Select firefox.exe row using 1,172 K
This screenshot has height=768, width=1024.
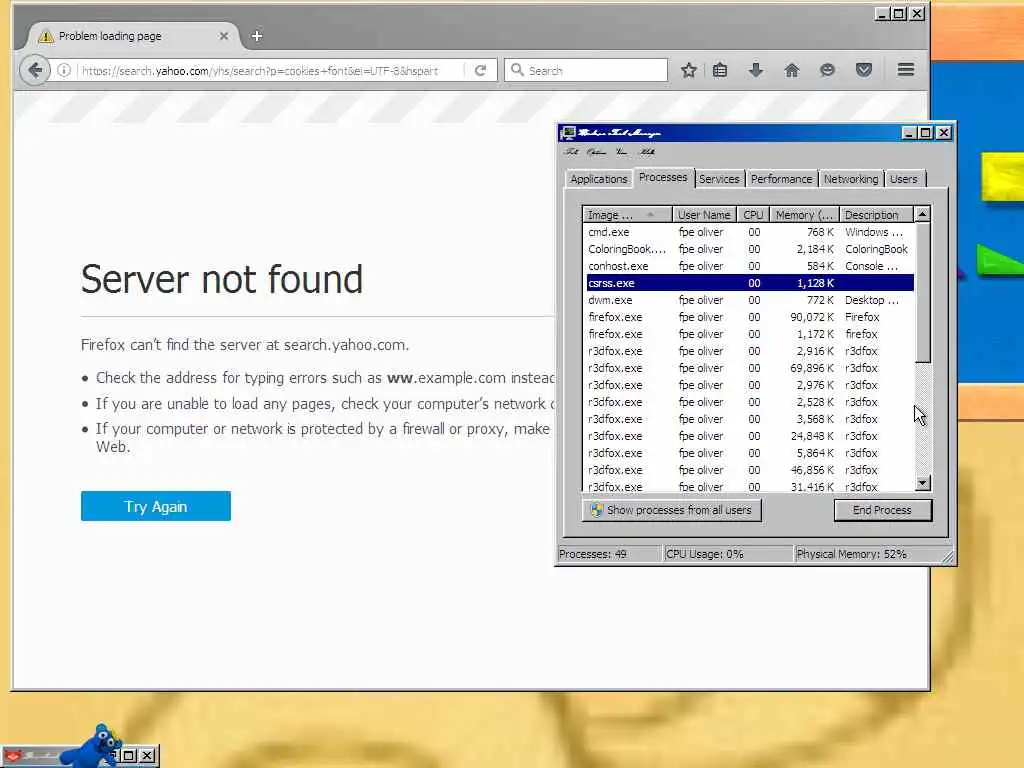749,334
